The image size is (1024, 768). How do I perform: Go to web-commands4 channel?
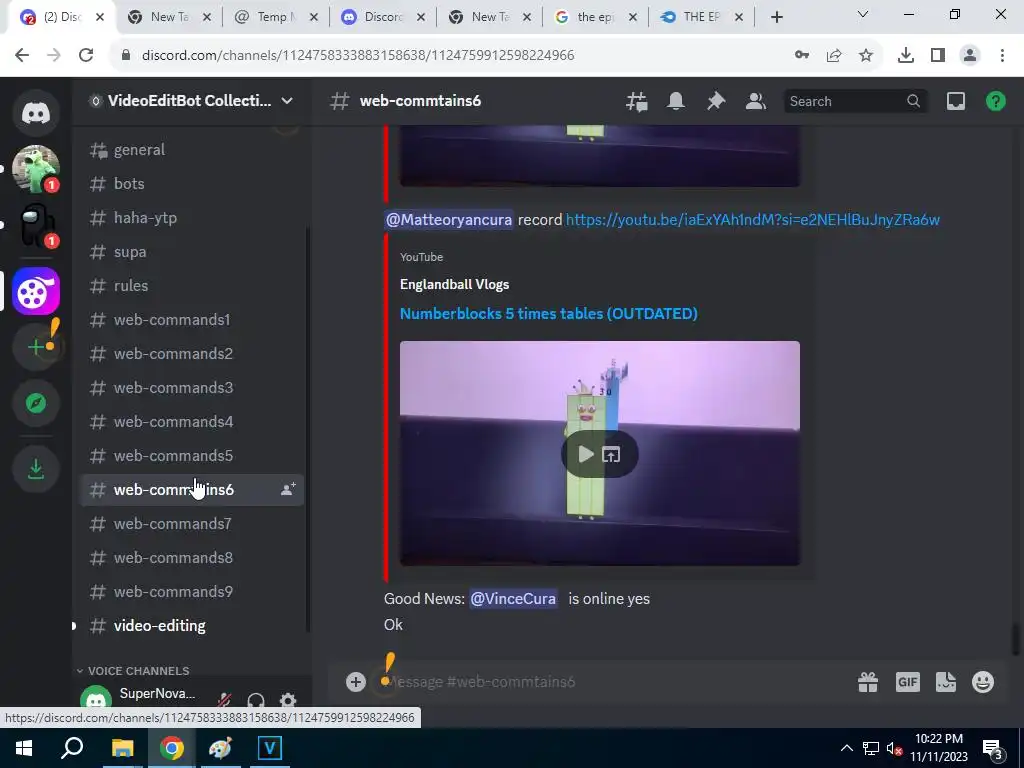[192, 421]
